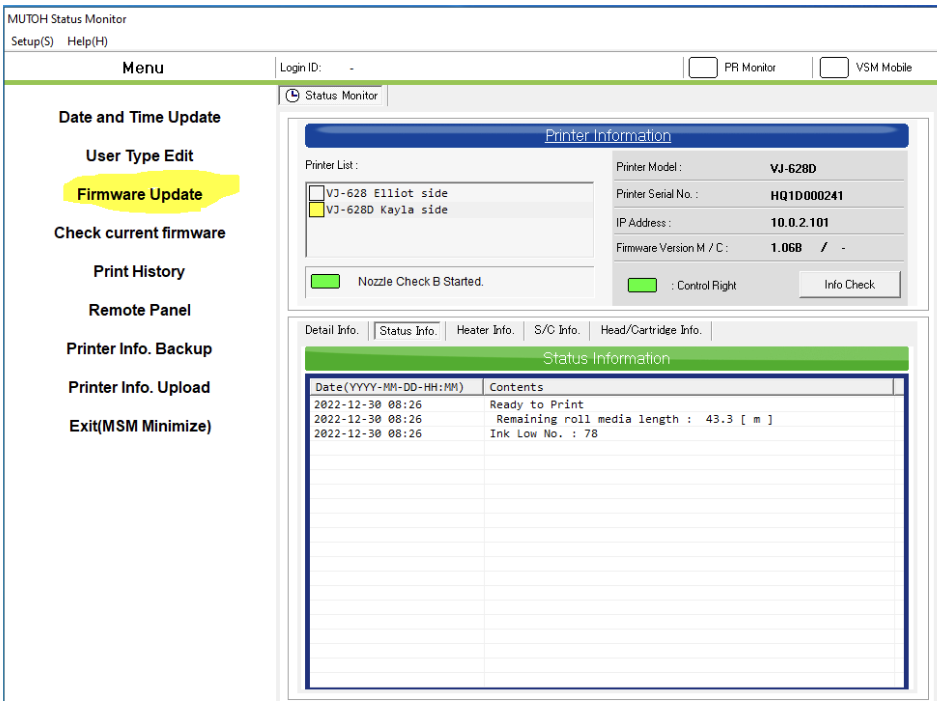Open the Head/Cartridge Info. tab
Viewport: 948px width, 726px height.
(651, 330)
